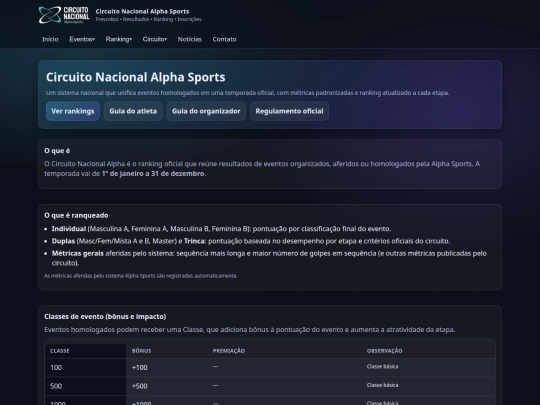Click the tagline Frescobol Resultados Ranking Inscrições
540x405 pixels.
tap(148, 19)
